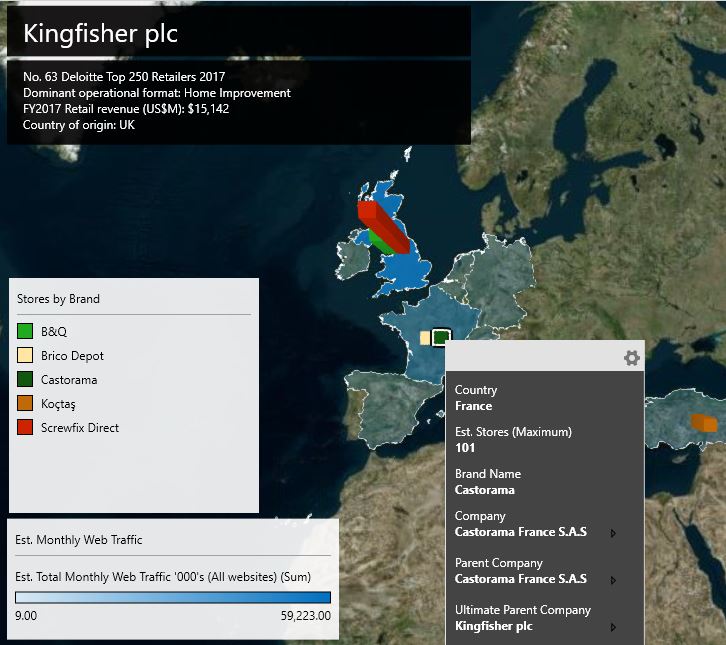726x645 pixels.
Task: Click the Kingfisher plc title
Action: point(100,33)
